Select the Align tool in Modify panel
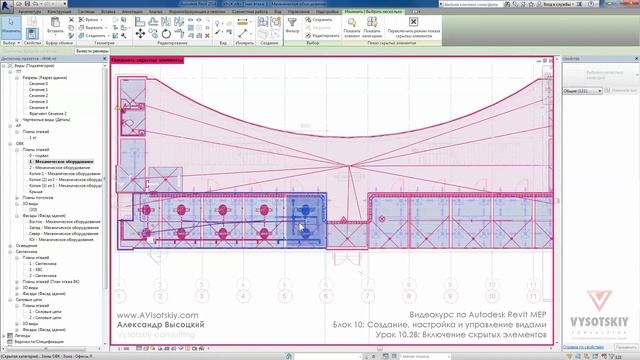640x360 pixels. [140, 22]
